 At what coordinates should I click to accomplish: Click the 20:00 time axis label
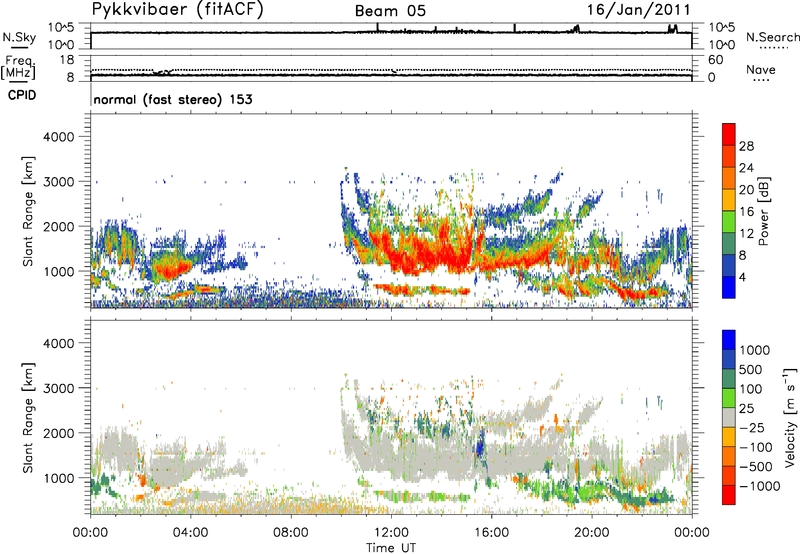click(x=592, y=533)
